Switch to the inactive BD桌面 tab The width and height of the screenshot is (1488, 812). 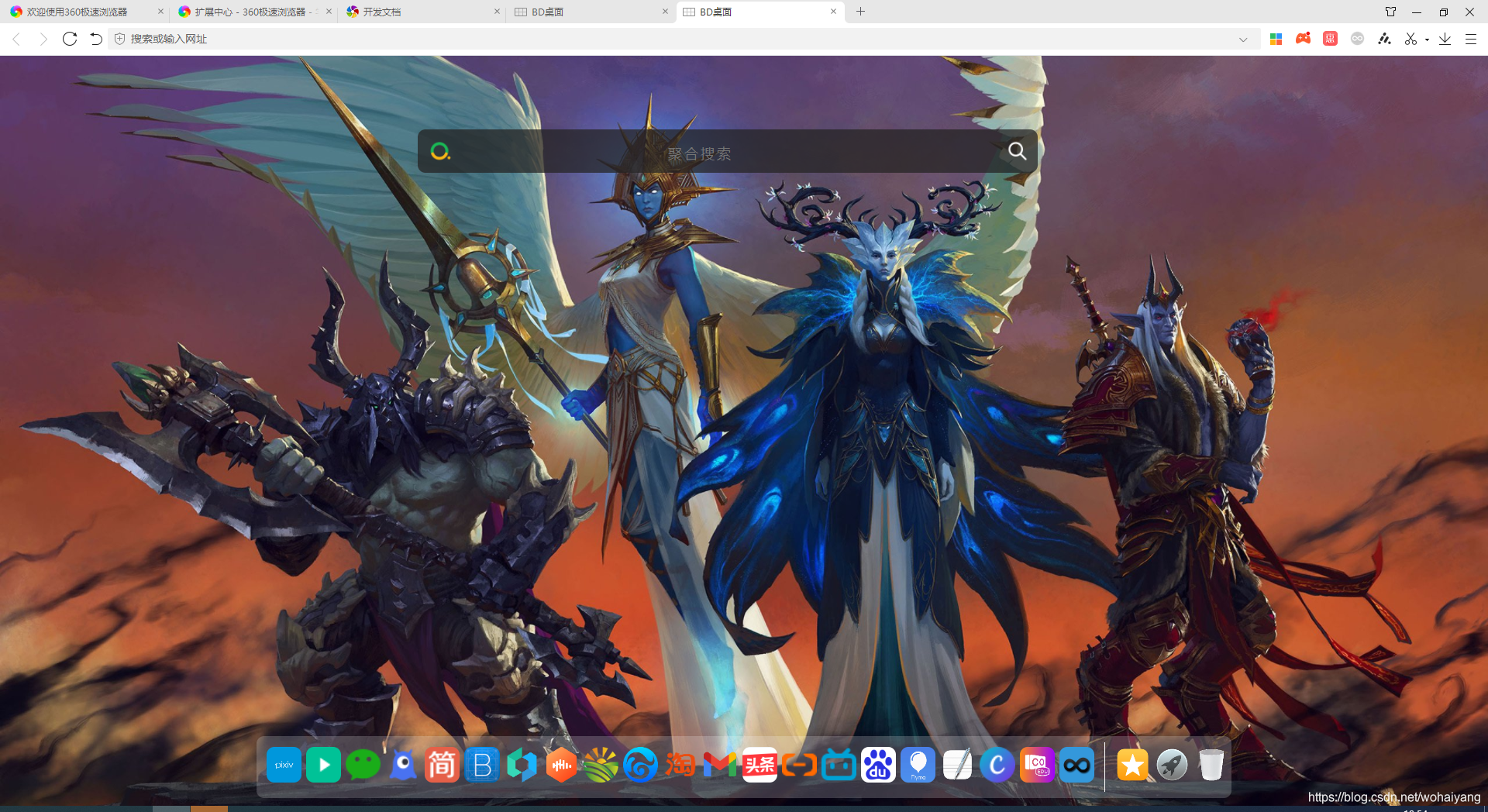tap(590, 12)
